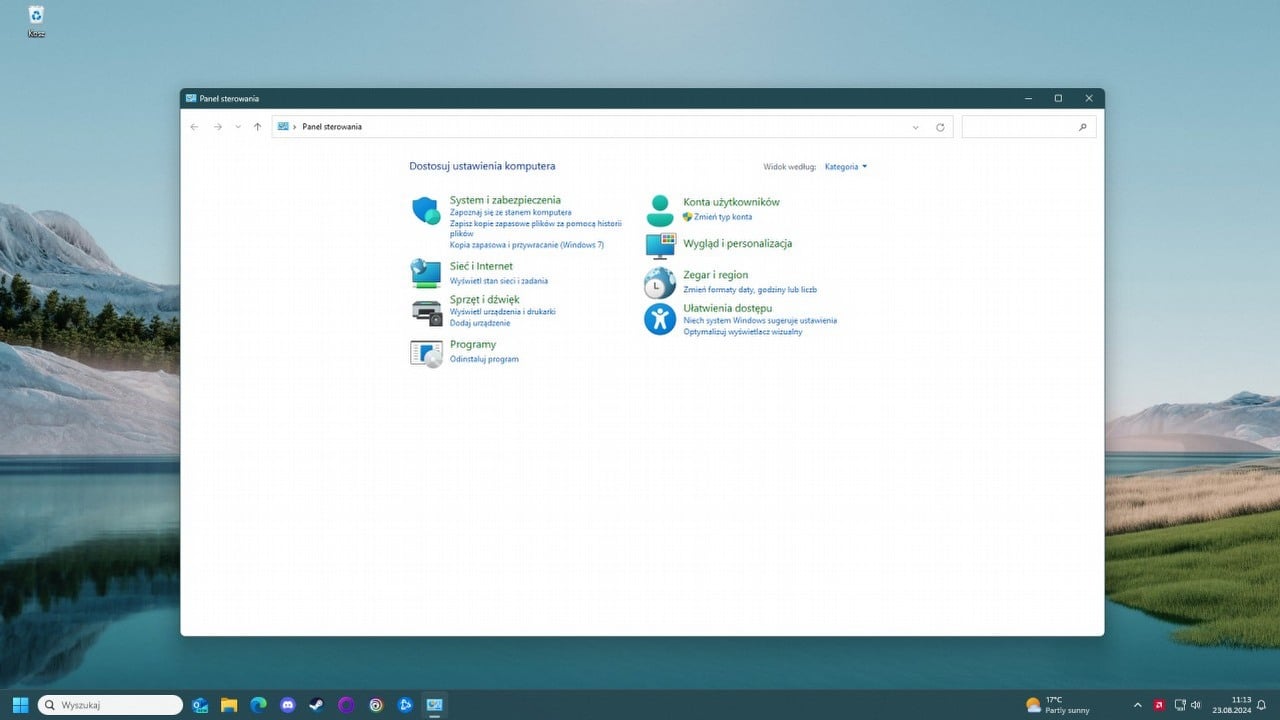
Task: Click the Konta użytkowników user icon
Action: pyautogui.click(x=659, y=209)
